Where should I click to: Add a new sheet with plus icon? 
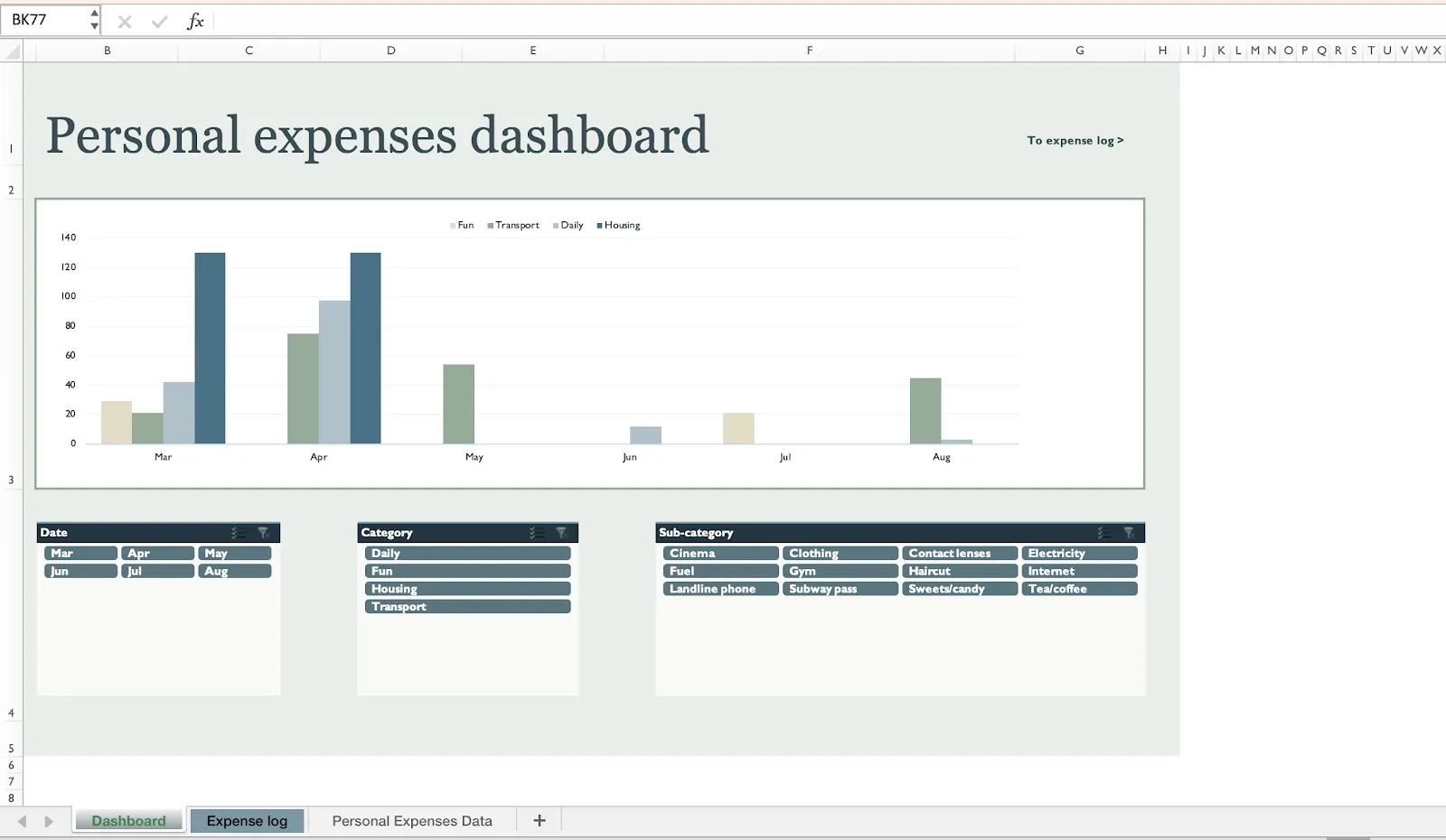coord(540,820)
